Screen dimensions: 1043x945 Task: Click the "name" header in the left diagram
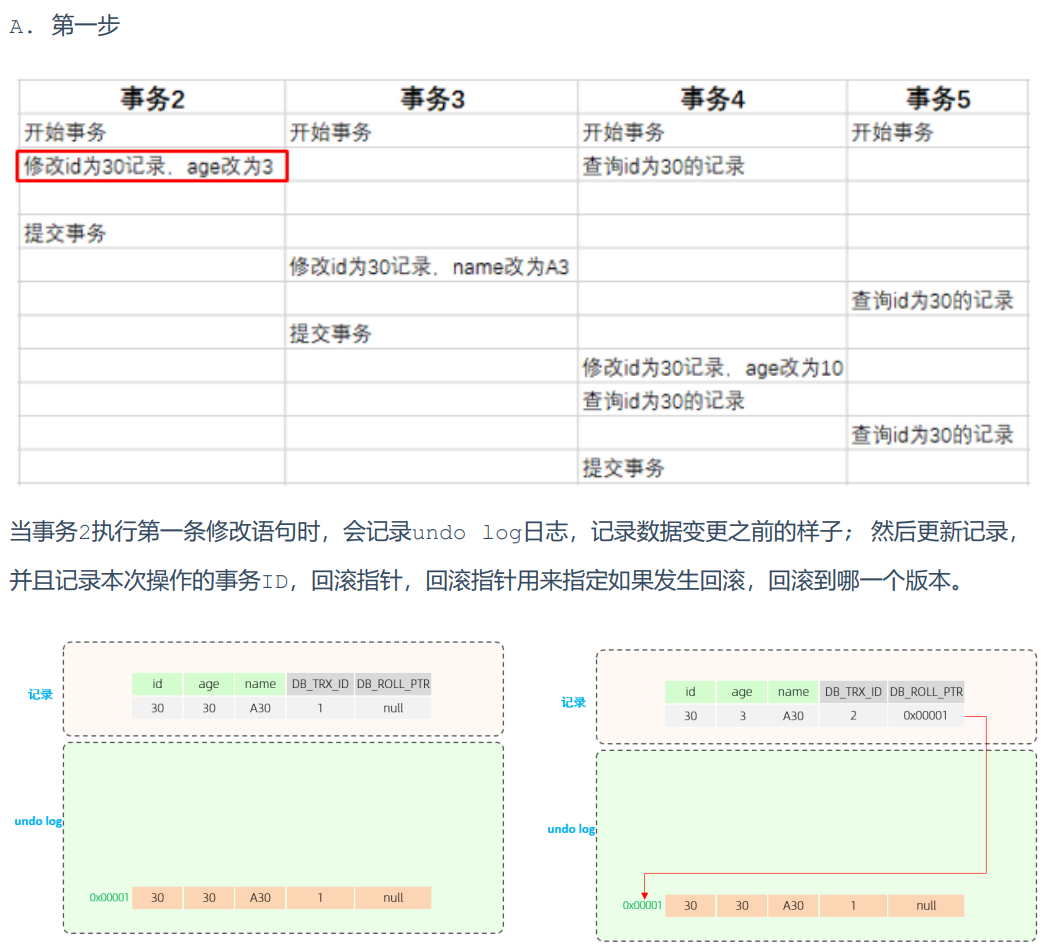pos(260,684)
